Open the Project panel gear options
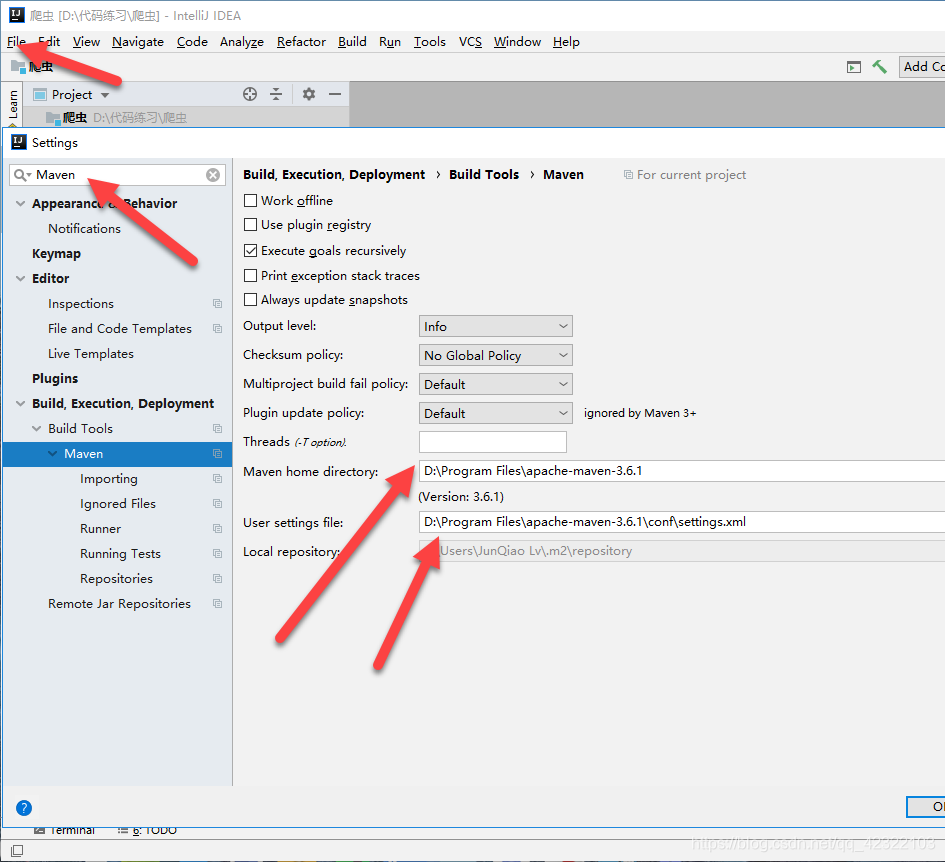Viewport: 945px width, 862px height. point(309,94)
